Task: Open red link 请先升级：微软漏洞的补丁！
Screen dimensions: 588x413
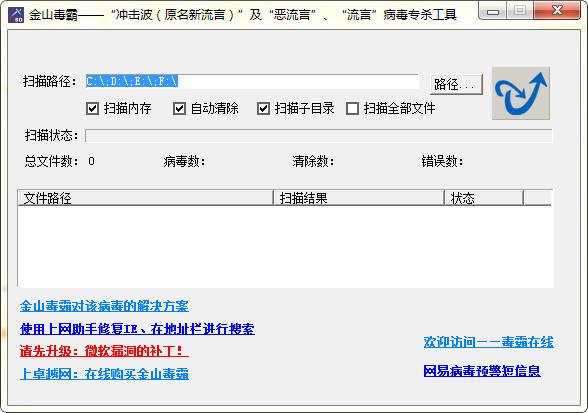Action: (104, 351)
